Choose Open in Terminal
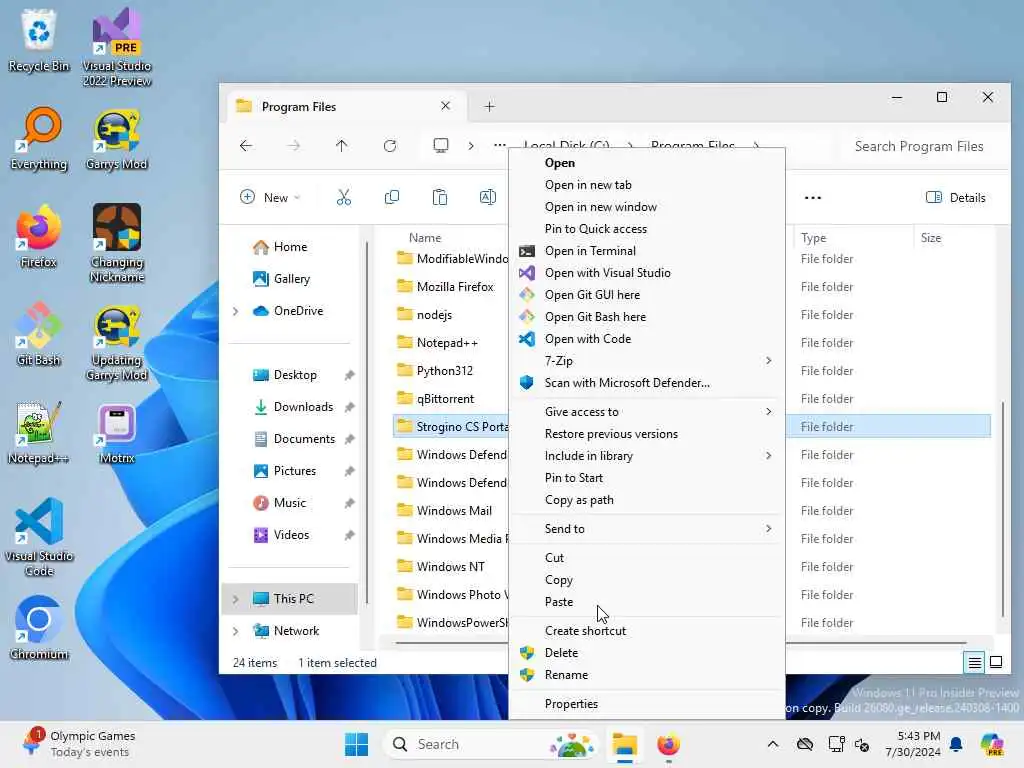Screen dimensions: 1024x768 (647, 251)
